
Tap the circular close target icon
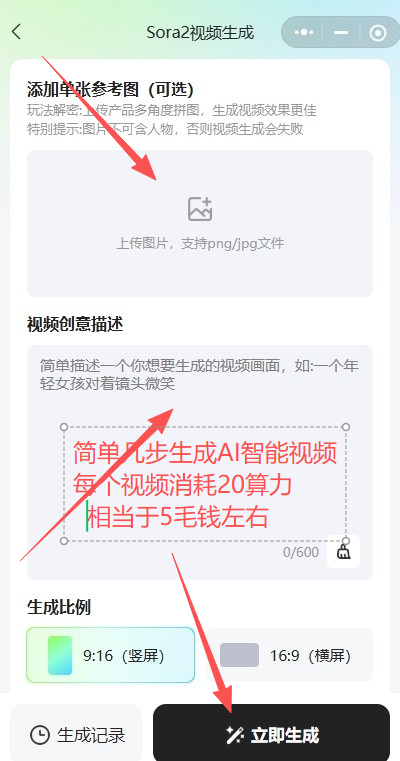click(x=378, y=33)
